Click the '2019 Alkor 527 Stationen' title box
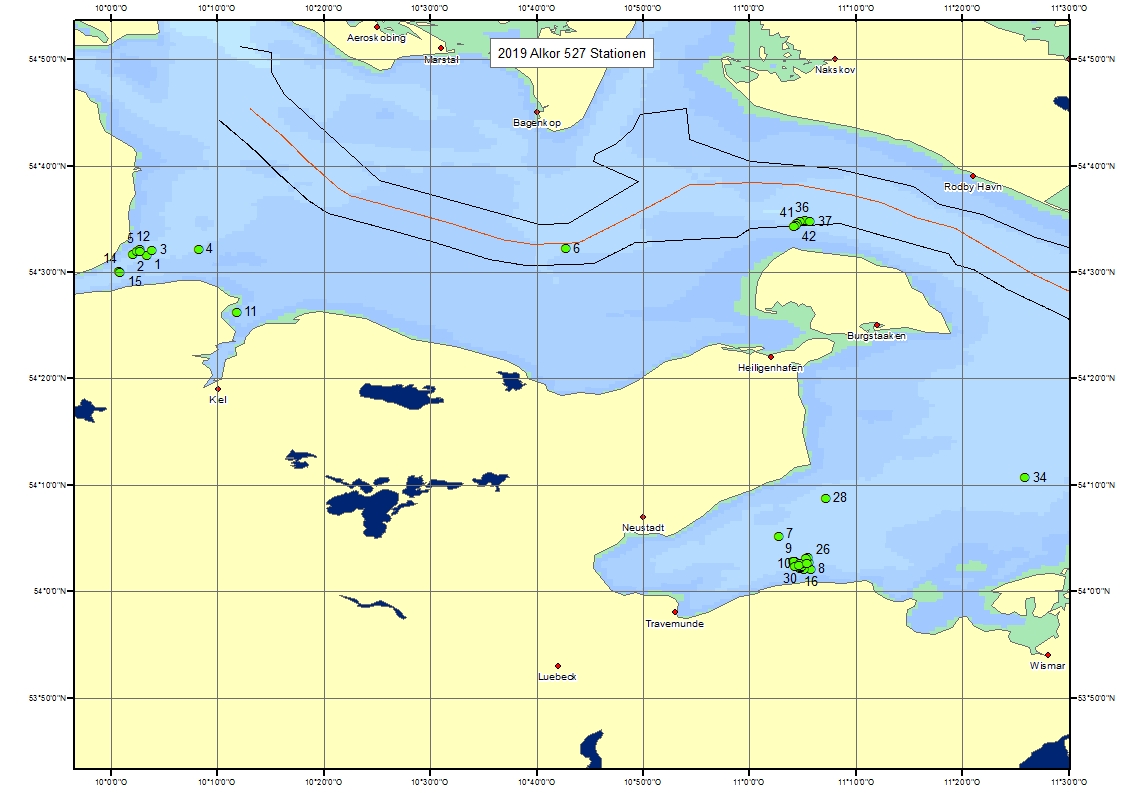Viewport: 1123px width, 793px height. point(571,55)
